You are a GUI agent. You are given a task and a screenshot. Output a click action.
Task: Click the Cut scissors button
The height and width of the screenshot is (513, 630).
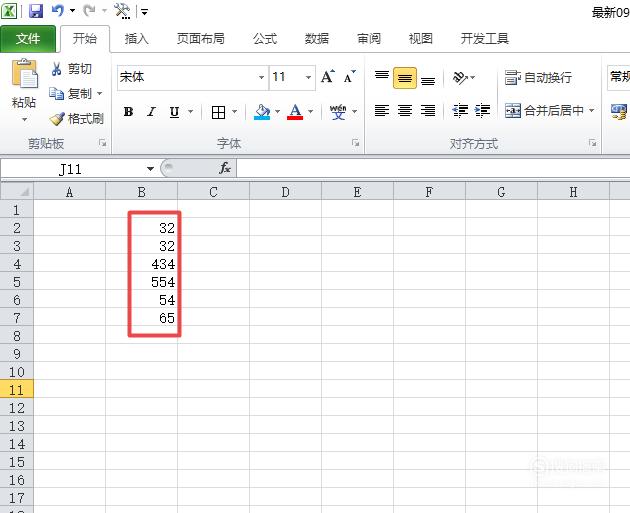click(72, 69)
